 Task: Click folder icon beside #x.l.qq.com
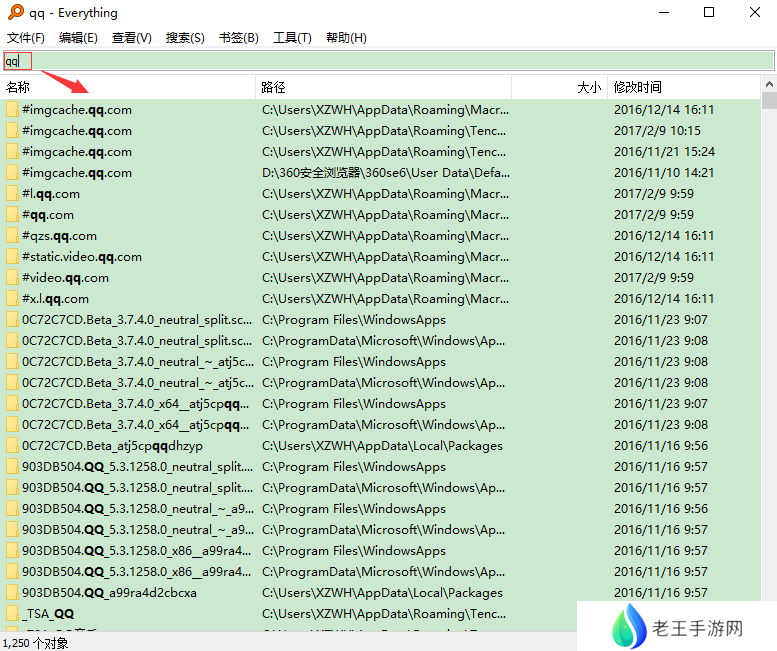(x=12, y=299)
